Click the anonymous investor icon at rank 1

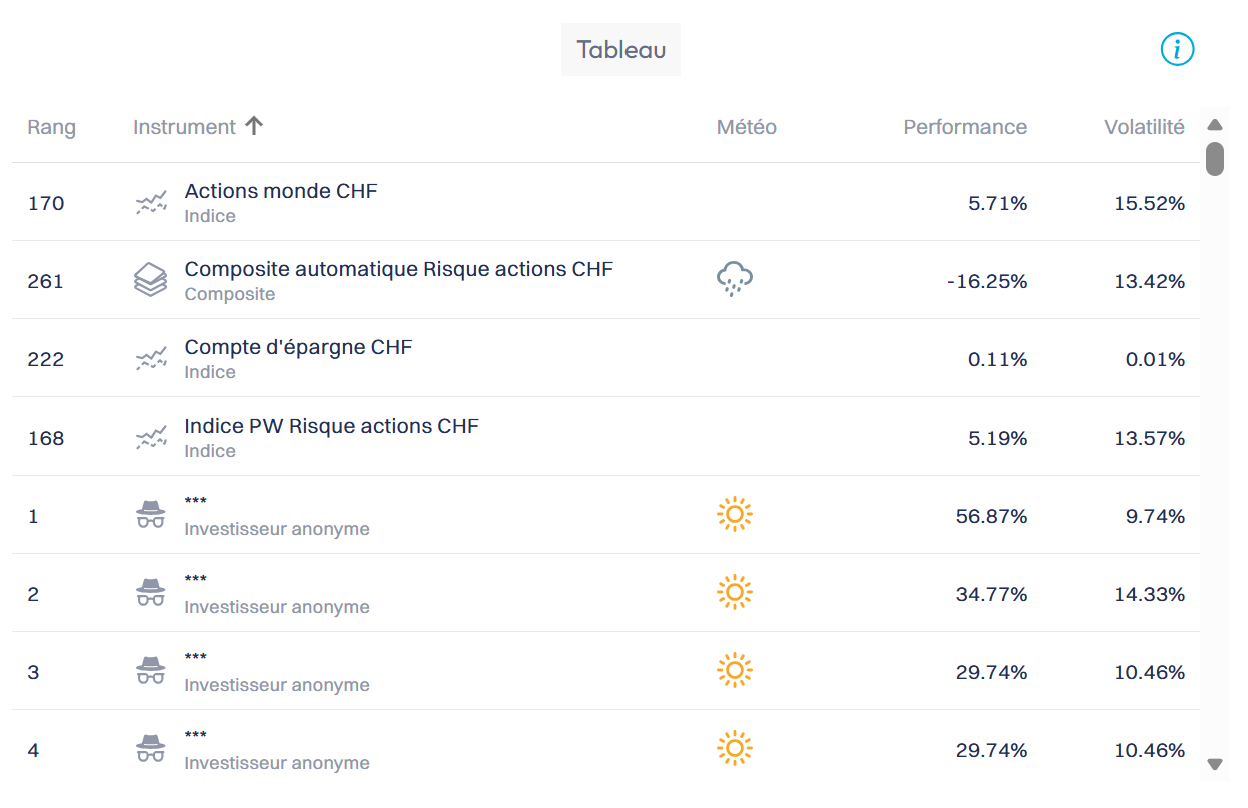(x=151, y=515)
